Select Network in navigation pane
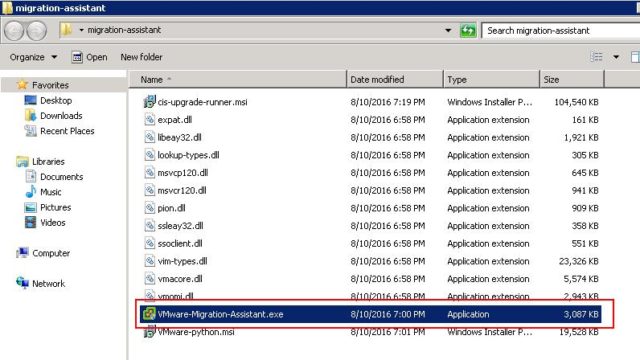Viewport: 640px width, 360px height. 49,284
